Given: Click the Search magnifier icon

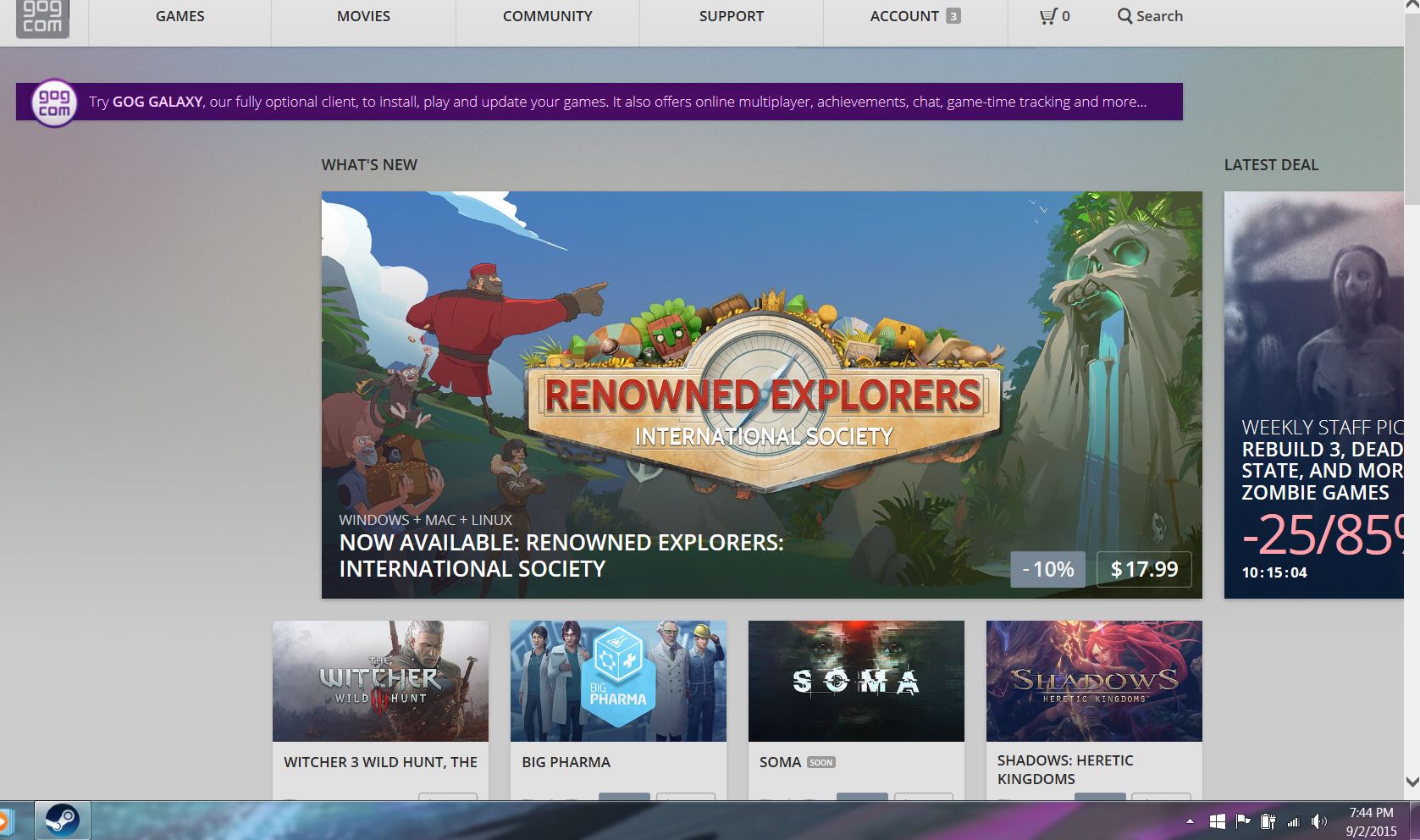Looking at the screenshot, I should coord(1124,16).
